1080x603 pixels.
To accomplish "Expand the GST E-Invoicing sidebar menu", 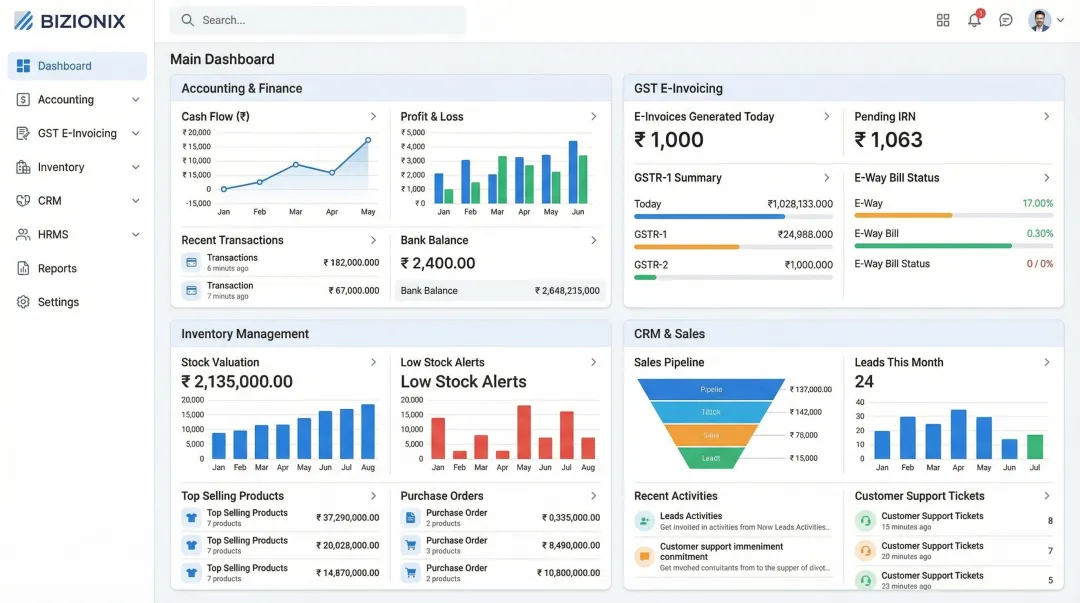I will [x=136, y=134].
